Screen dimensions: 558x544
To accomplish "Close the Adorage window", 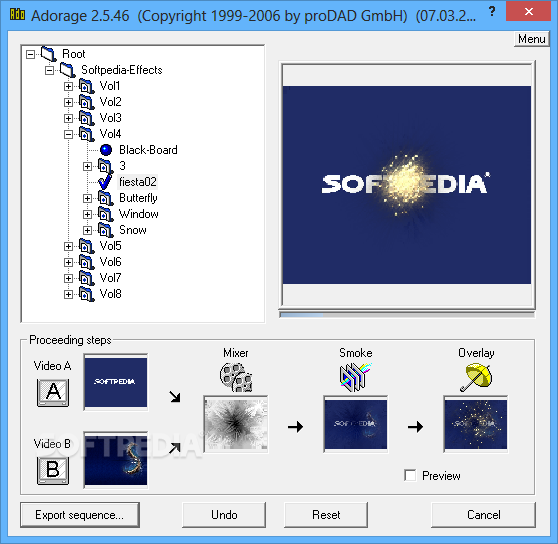I will pyautogui.click(x=528, y=11).
